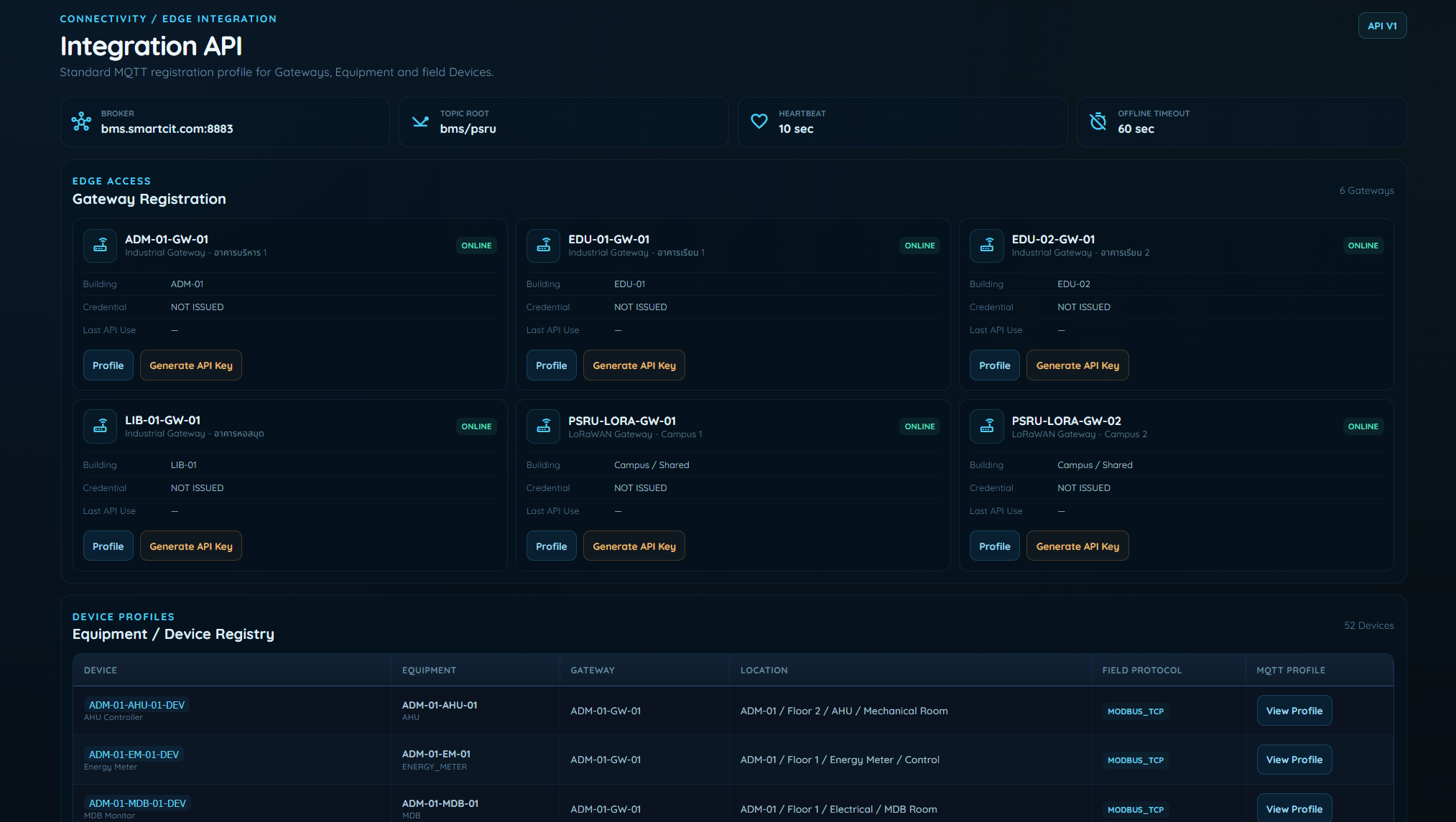Click ONLINE status badge of PSRU-LORA-GW-02

[x=1363, y=426]
